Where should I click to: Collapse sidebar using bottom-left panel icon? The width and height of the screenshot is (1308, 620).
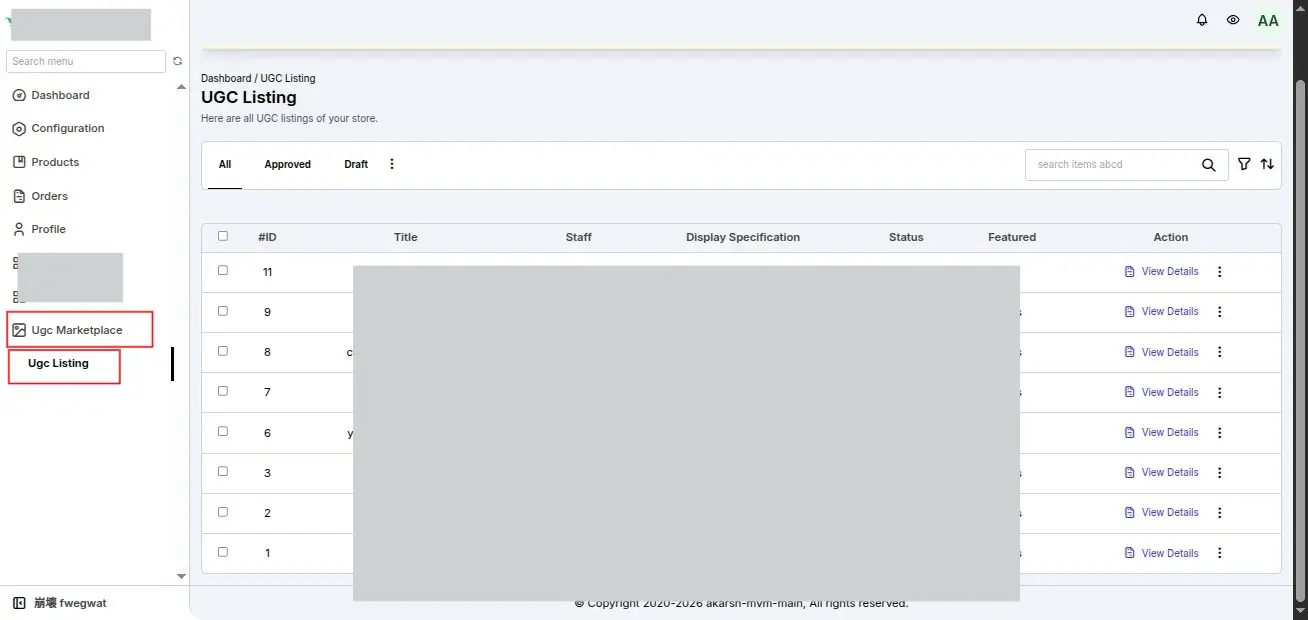[x=19, y=603]
